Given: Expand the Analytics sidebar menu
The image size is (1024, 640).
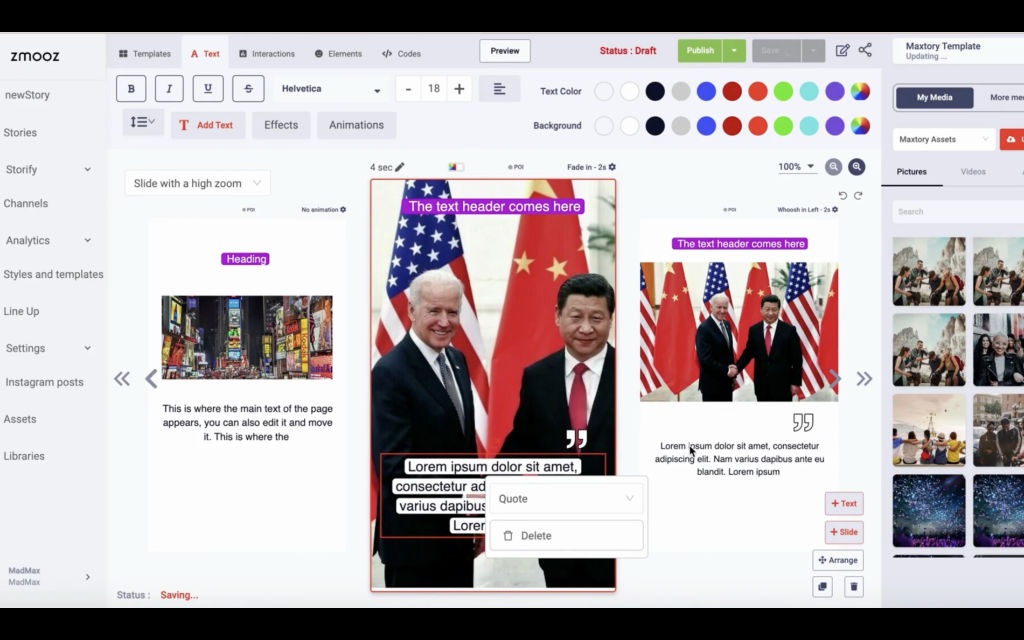Looking at the screenshot, I should tap(88, 240).
